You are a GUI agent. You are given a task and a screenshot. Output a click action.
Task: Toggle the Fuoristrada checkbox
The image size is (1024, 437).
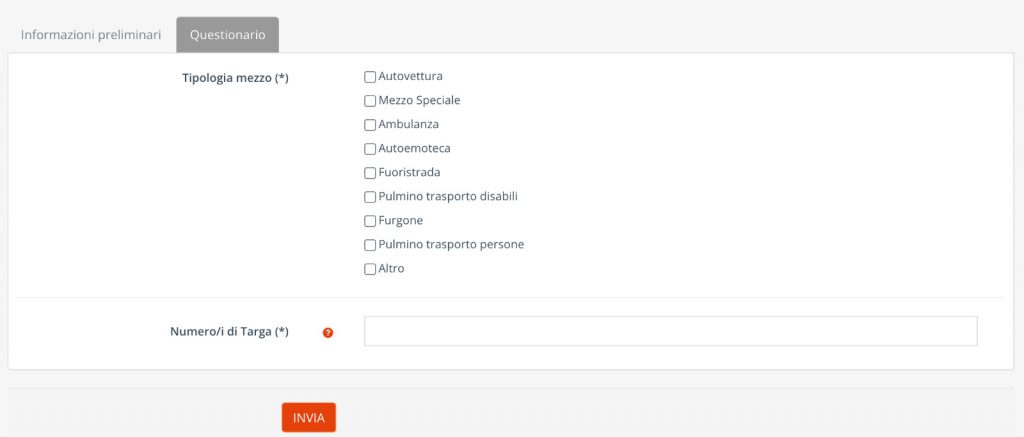click(370, 173)
